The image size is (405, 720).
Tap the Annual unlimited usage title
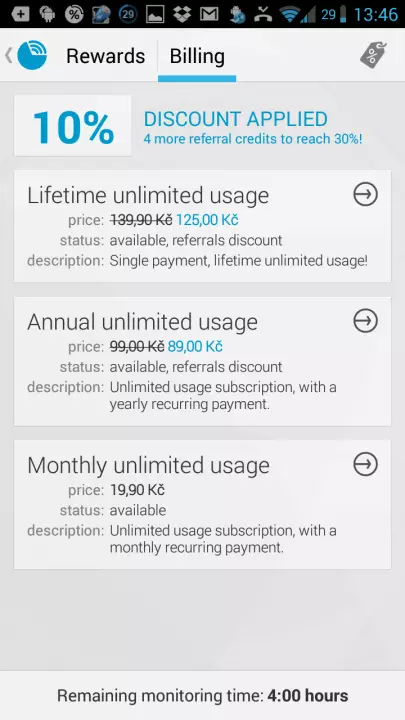(x=142, y=322)
